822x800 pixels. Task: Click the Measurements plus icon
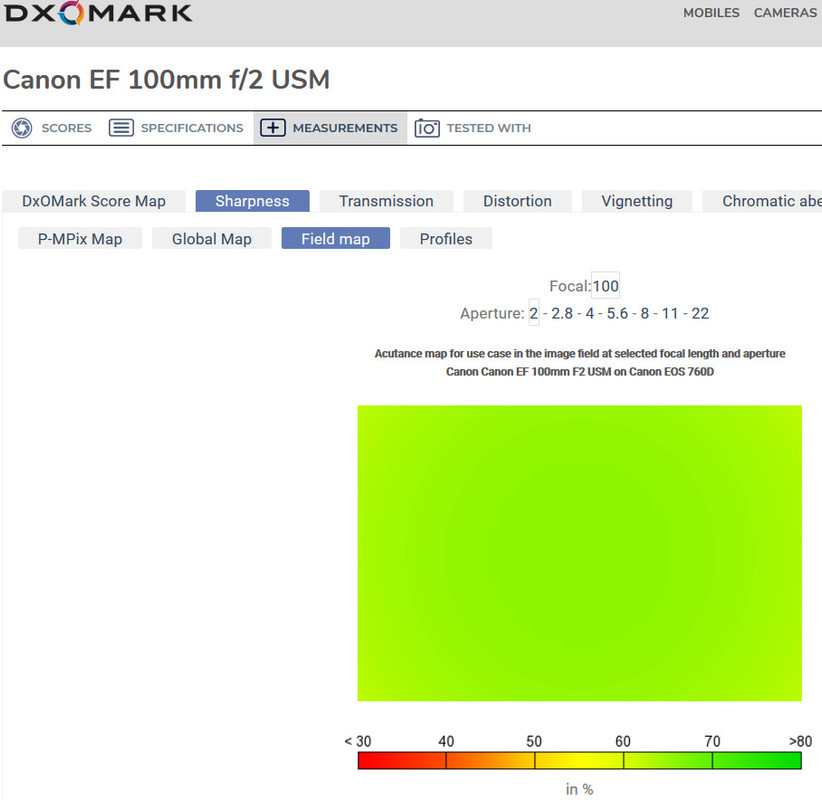click(273, 128)
